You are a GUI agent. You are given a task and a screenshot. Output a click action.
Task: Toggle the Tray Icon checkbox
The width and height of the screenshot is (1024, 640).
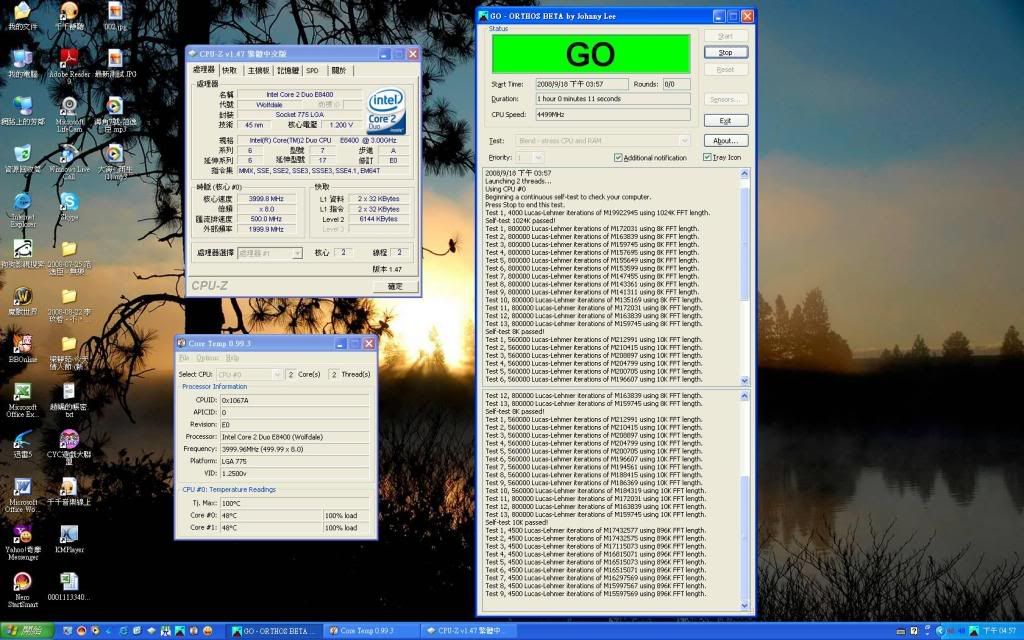[x=706, y=158]
